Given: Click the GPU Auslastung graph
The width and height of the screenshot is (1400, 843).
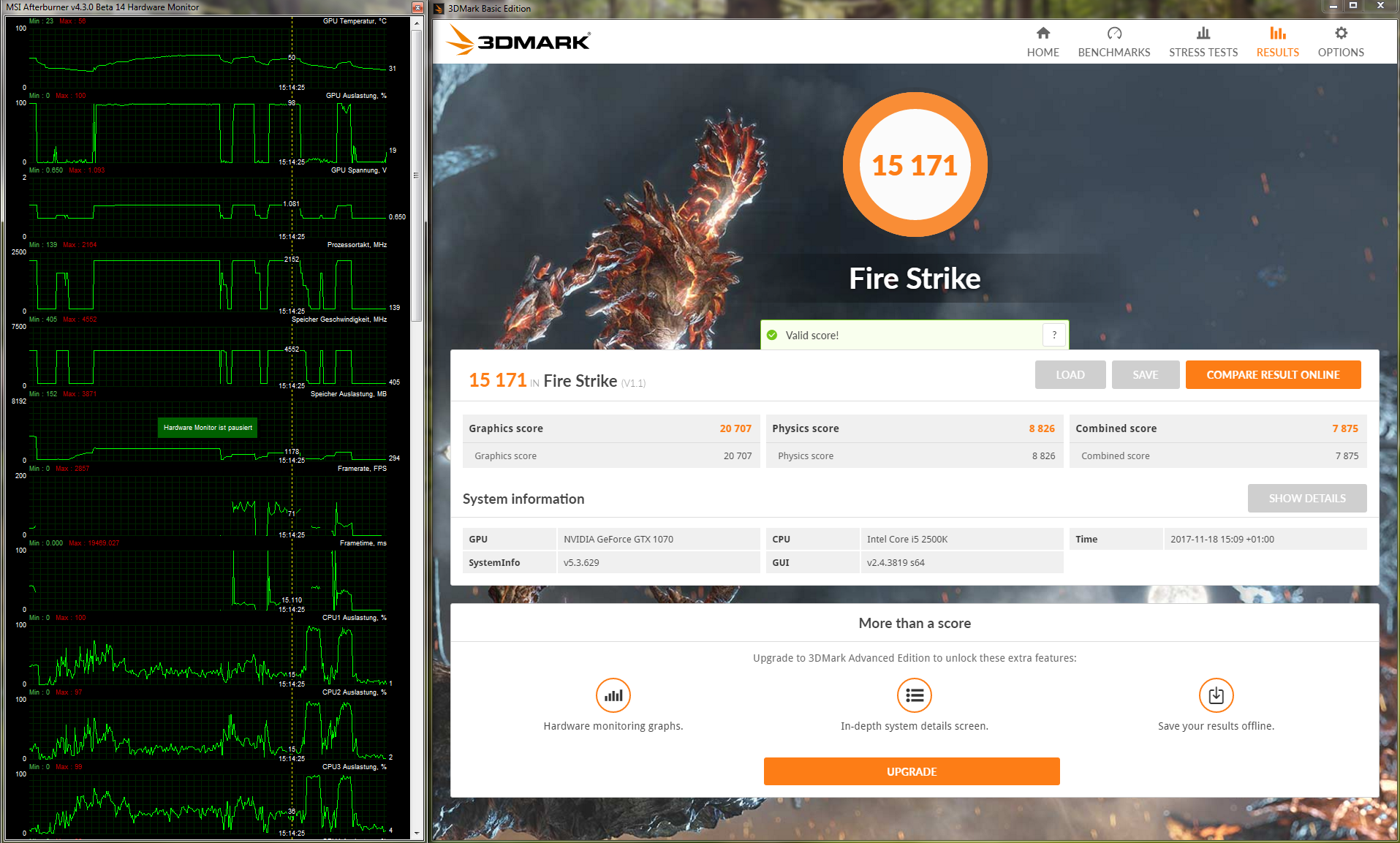Looking at the screenshot, I should 208,132.
